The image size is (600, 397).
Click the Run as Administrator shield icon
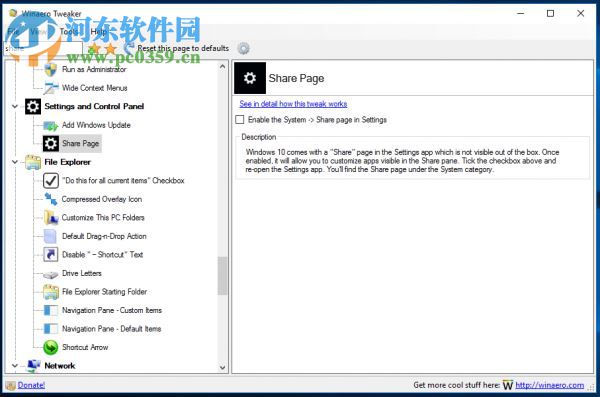pyautogui.click(x=51, y=69)
